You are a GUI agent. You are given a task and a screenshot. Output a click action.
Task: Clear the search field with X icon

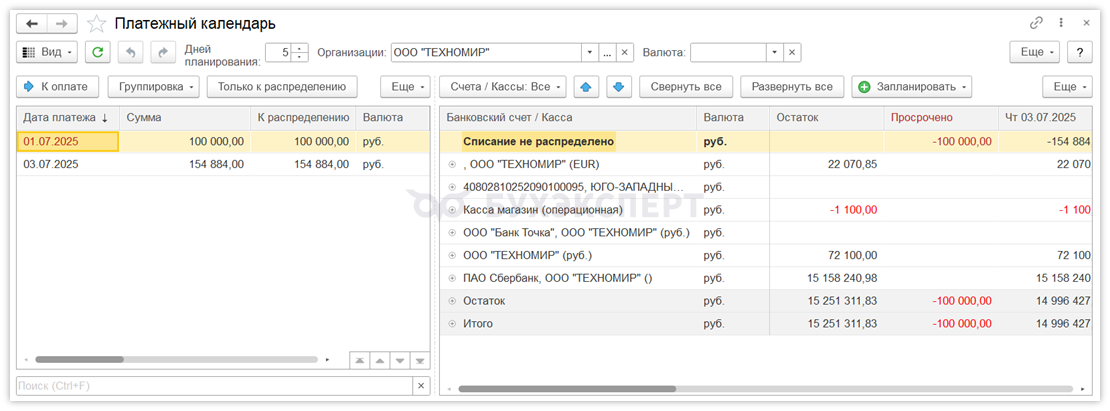(x=421, y=386)
